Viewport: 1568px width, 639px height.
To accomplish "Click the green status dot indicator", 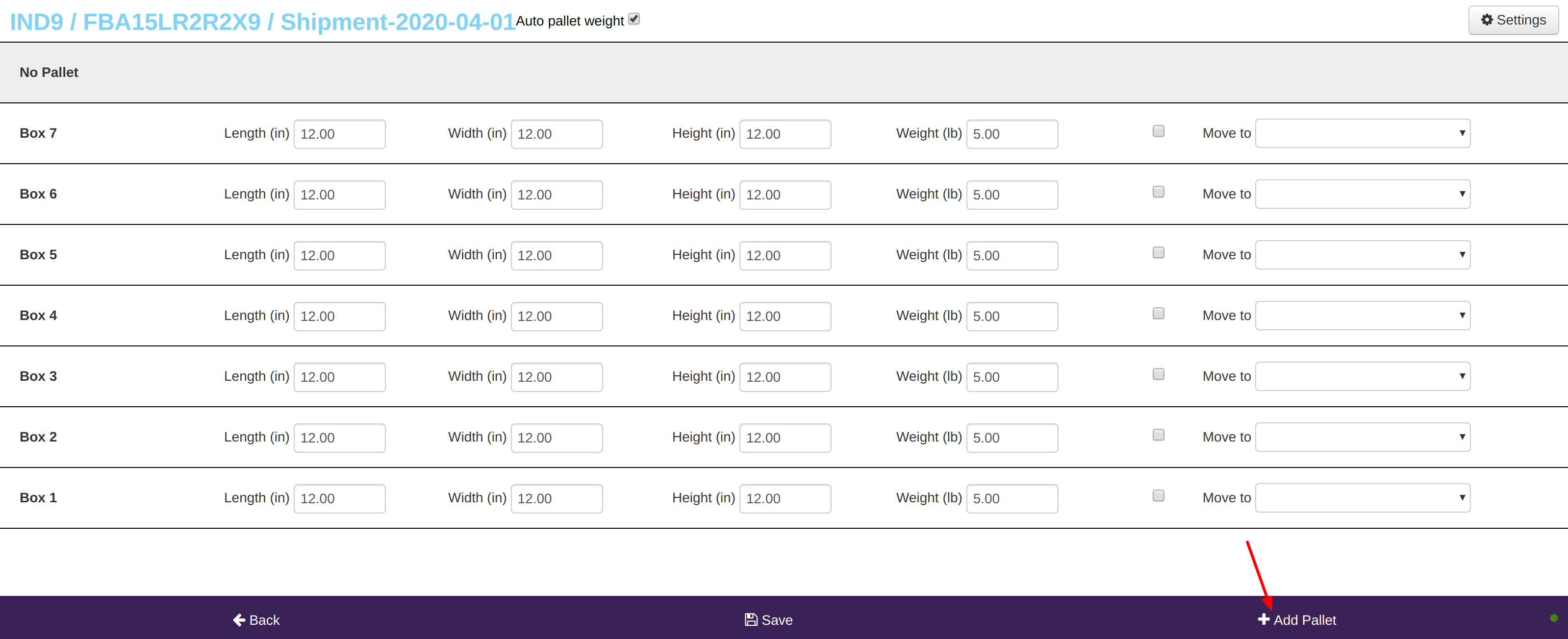I will click(1554, 618).
